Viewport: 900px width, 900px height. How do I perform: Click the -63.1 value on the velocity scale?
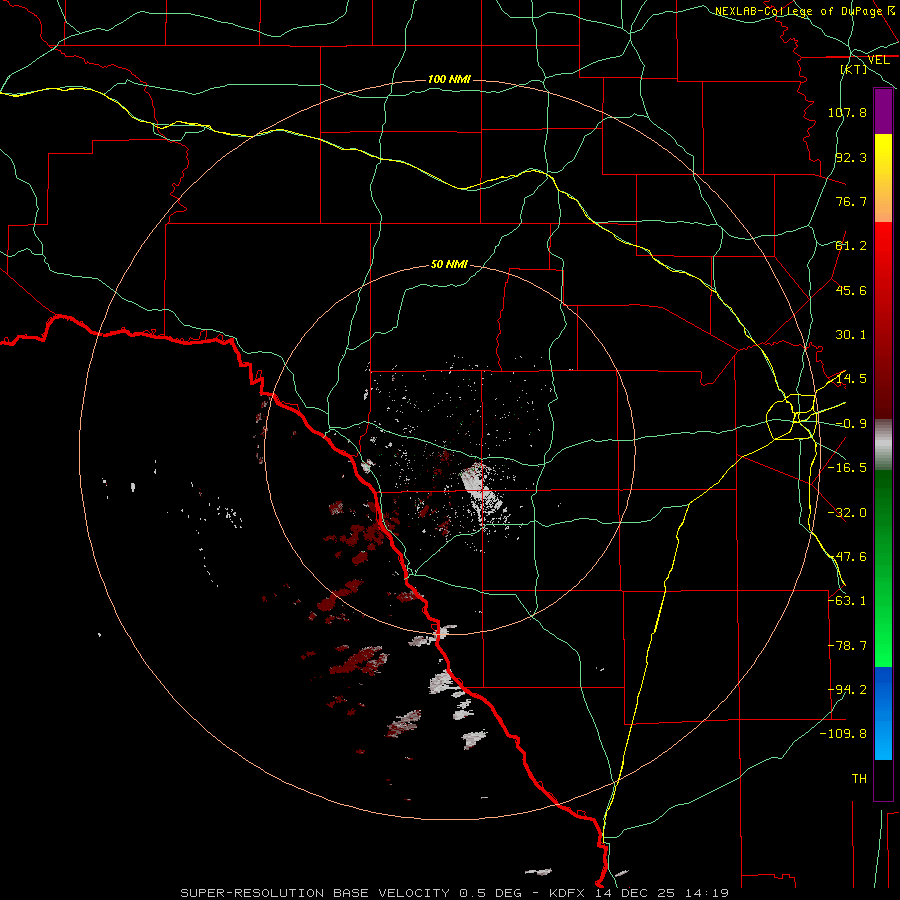(x=847, y=601)
